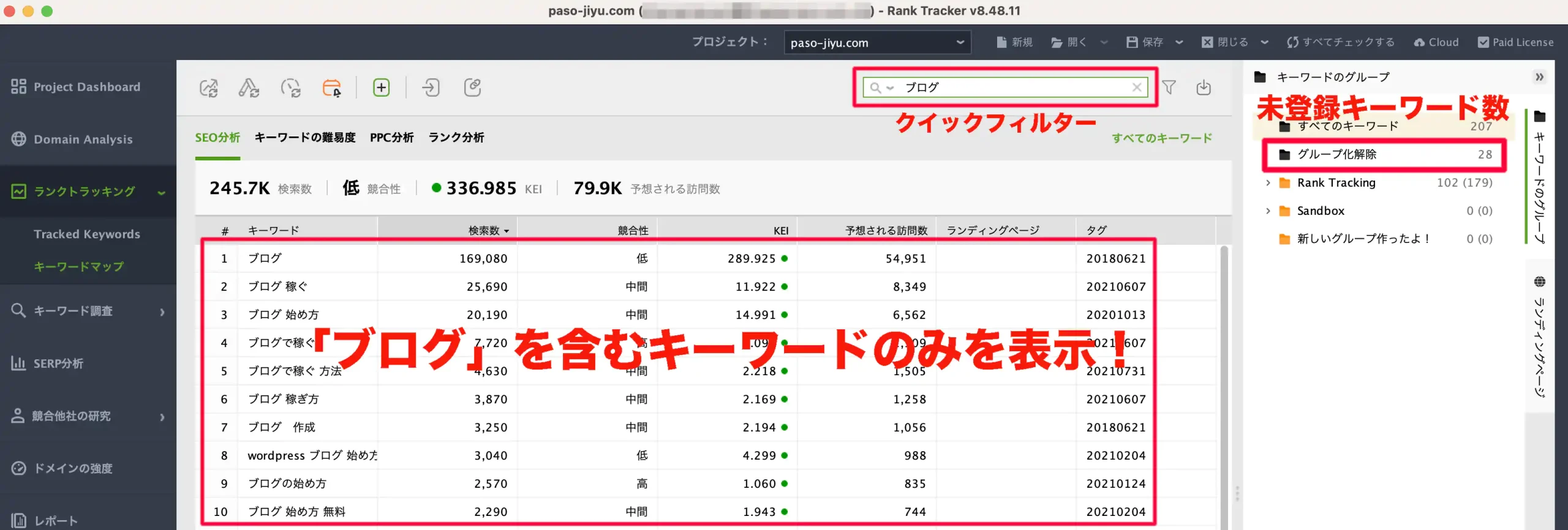Image resolution: width=1568 pixels, height=530 pixels.
Task: Open the search magnifier options in quick filter
Action: [x=882, y=88]
